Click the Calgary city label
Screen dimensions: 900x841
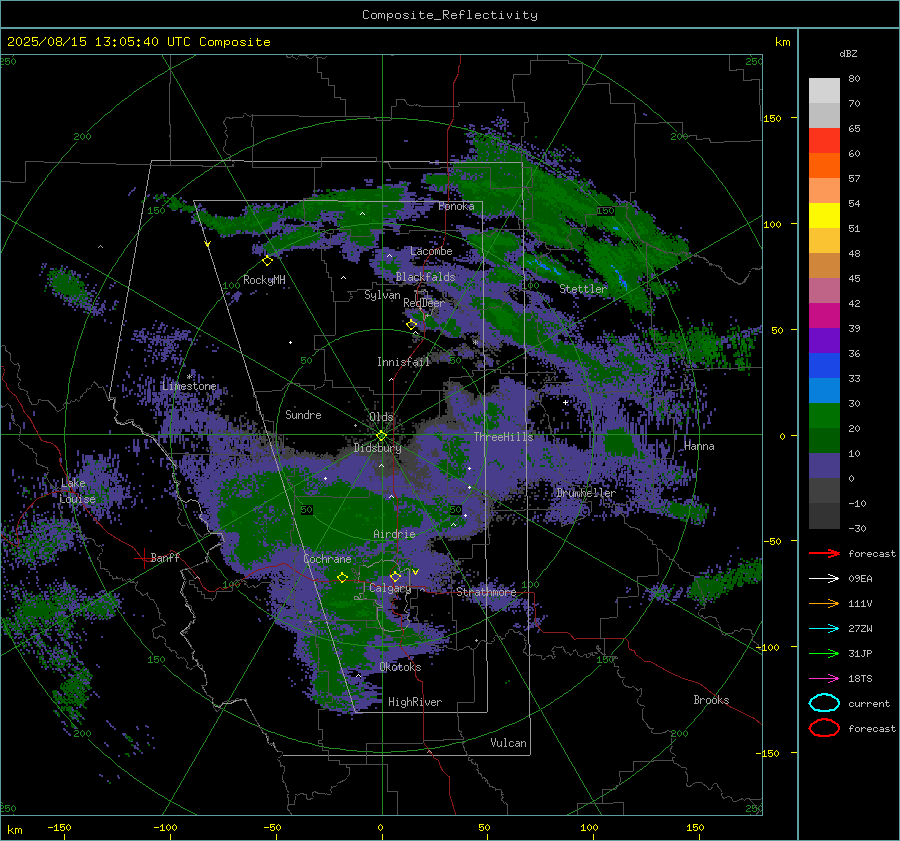pos(390,588)
